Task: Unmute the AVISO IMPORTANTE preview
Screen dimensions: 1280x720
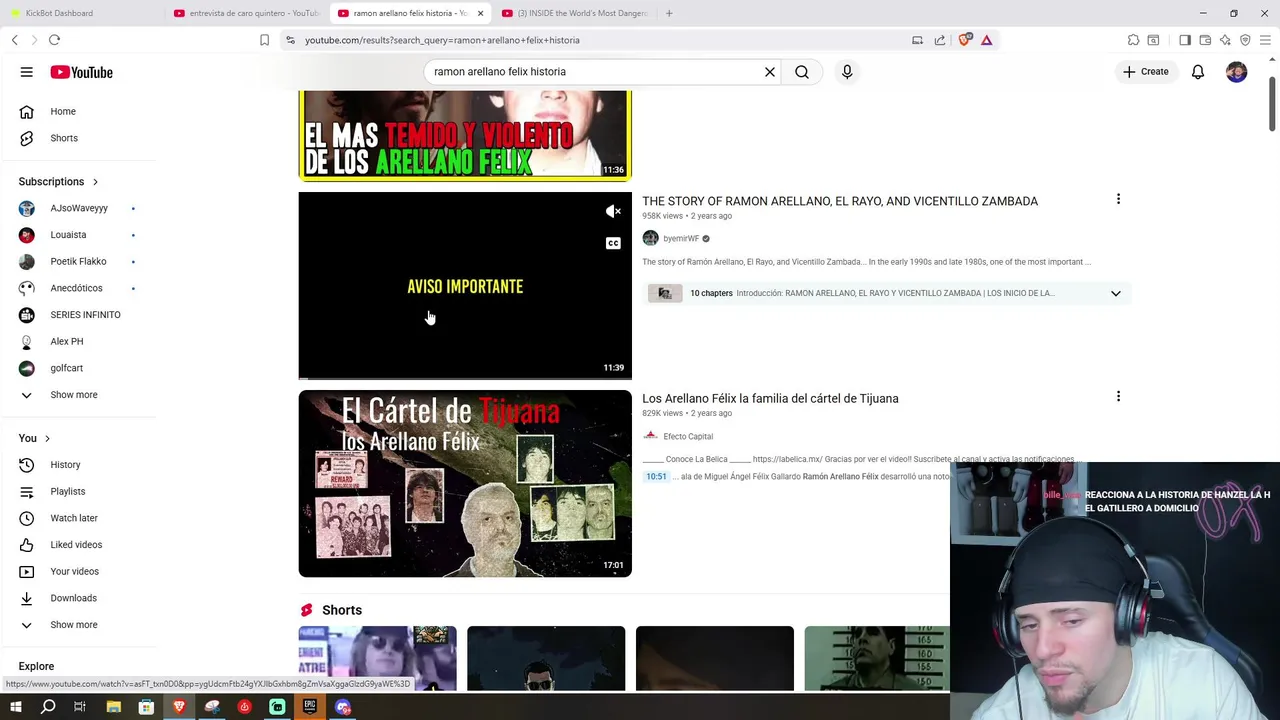Action: (x=613, y=211)
